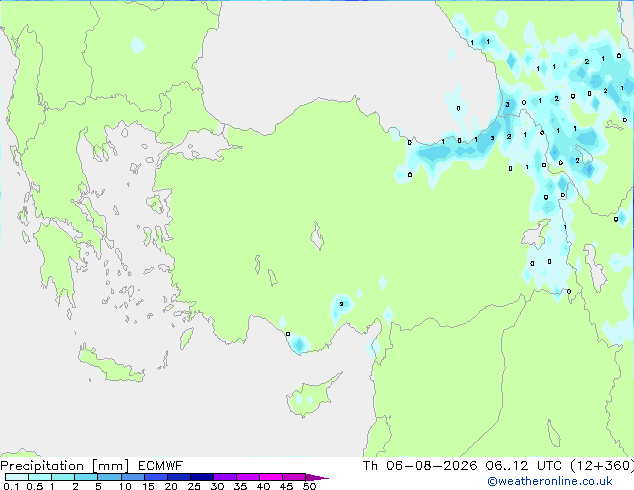Click the rain patch on Antalya coast

click(x=298, y=344)
